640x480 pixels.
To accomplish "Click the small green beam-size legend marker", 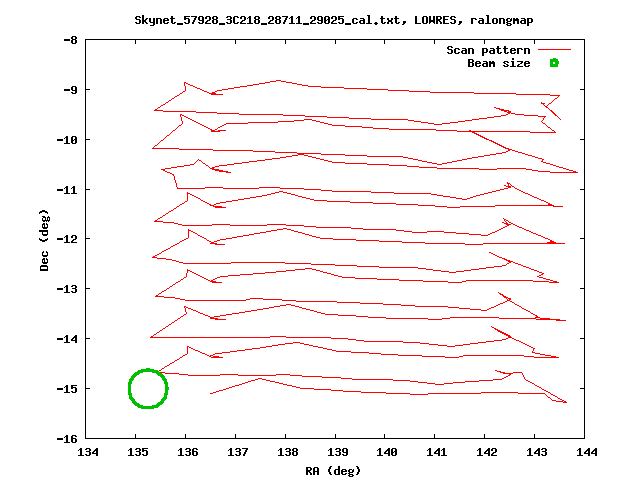I will [x=554, y=63].
